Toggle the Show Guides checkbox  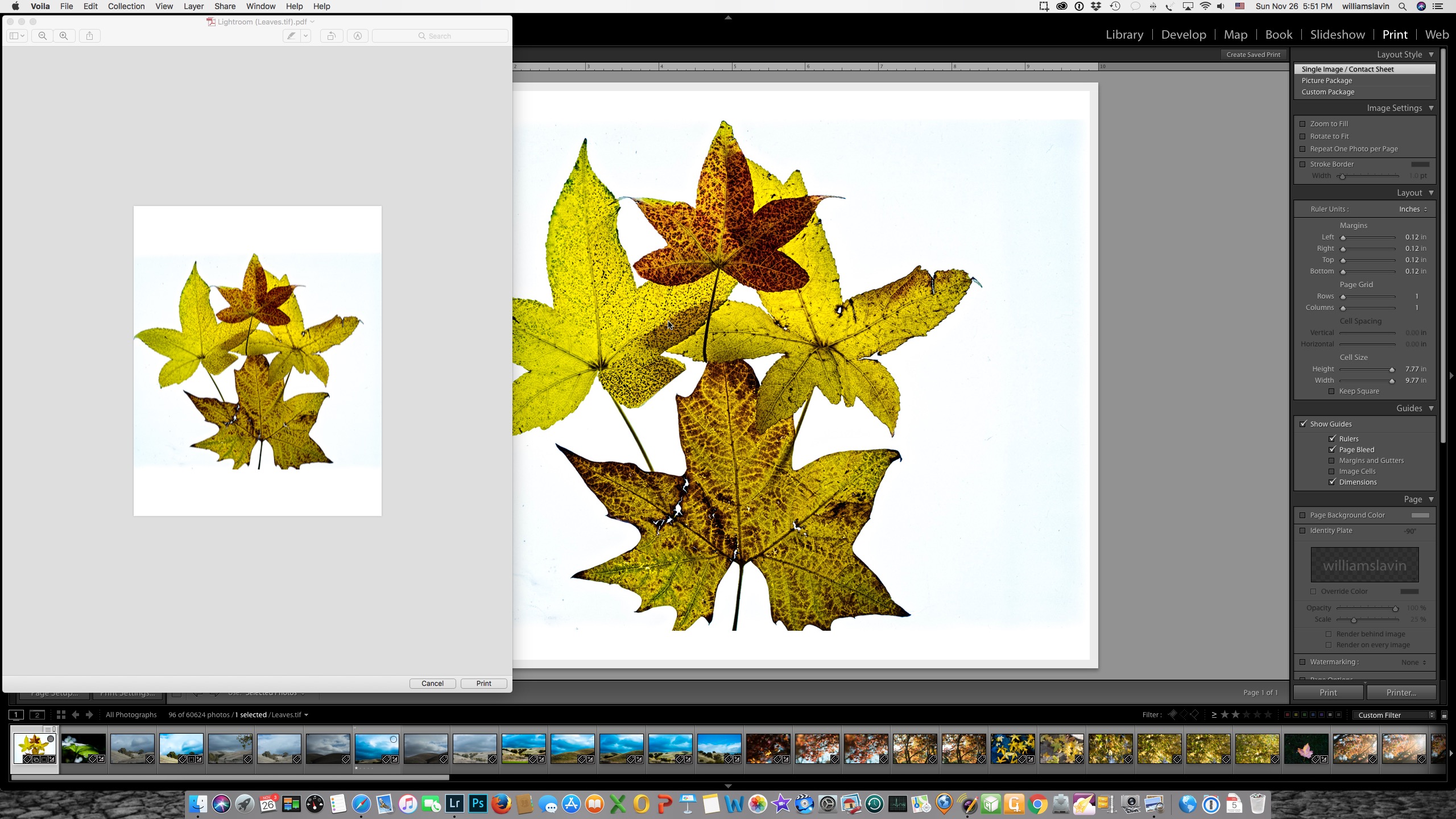pos(1303,423)
